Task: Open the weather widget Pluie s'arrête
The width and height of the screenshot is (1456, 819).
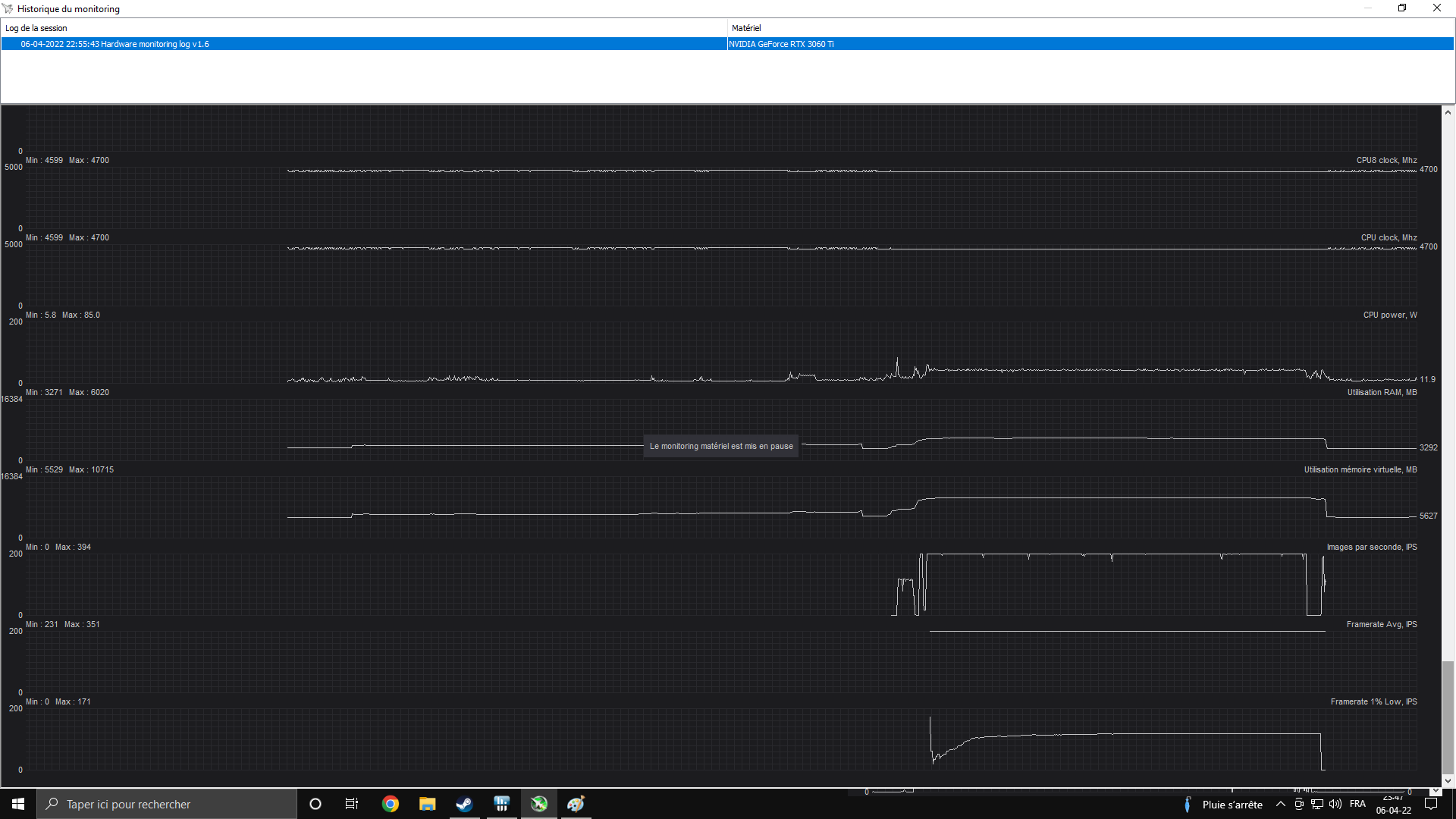Action: point(1222,805)
